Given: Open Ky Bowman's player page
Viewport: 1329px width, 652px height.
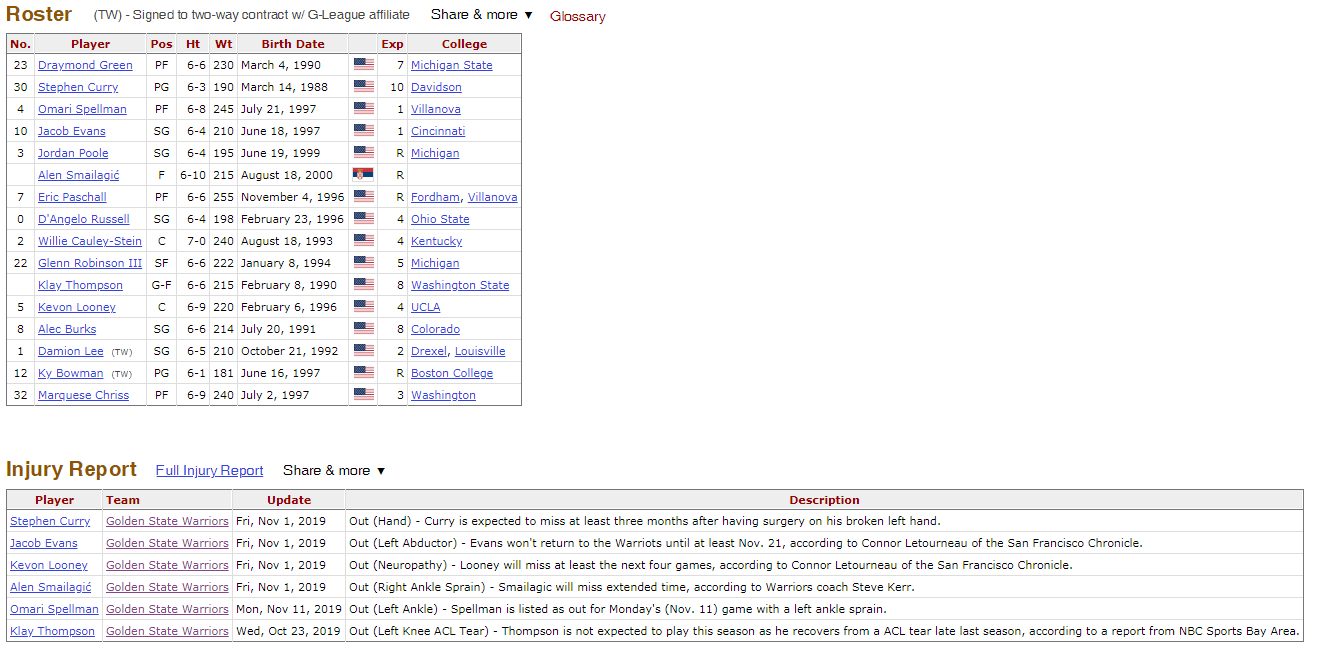Looking at the screenshot, I should click(70, 373).
